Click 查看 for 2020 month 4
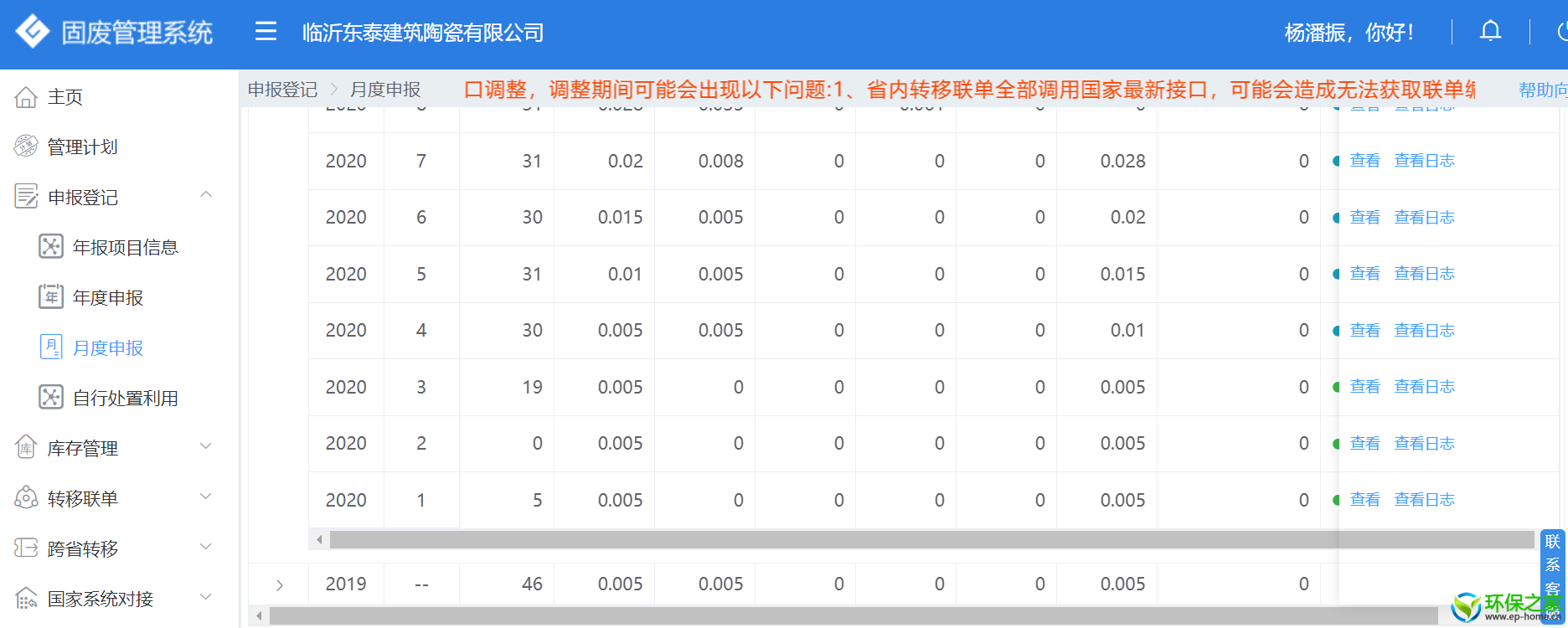 tap(1364, 331)
